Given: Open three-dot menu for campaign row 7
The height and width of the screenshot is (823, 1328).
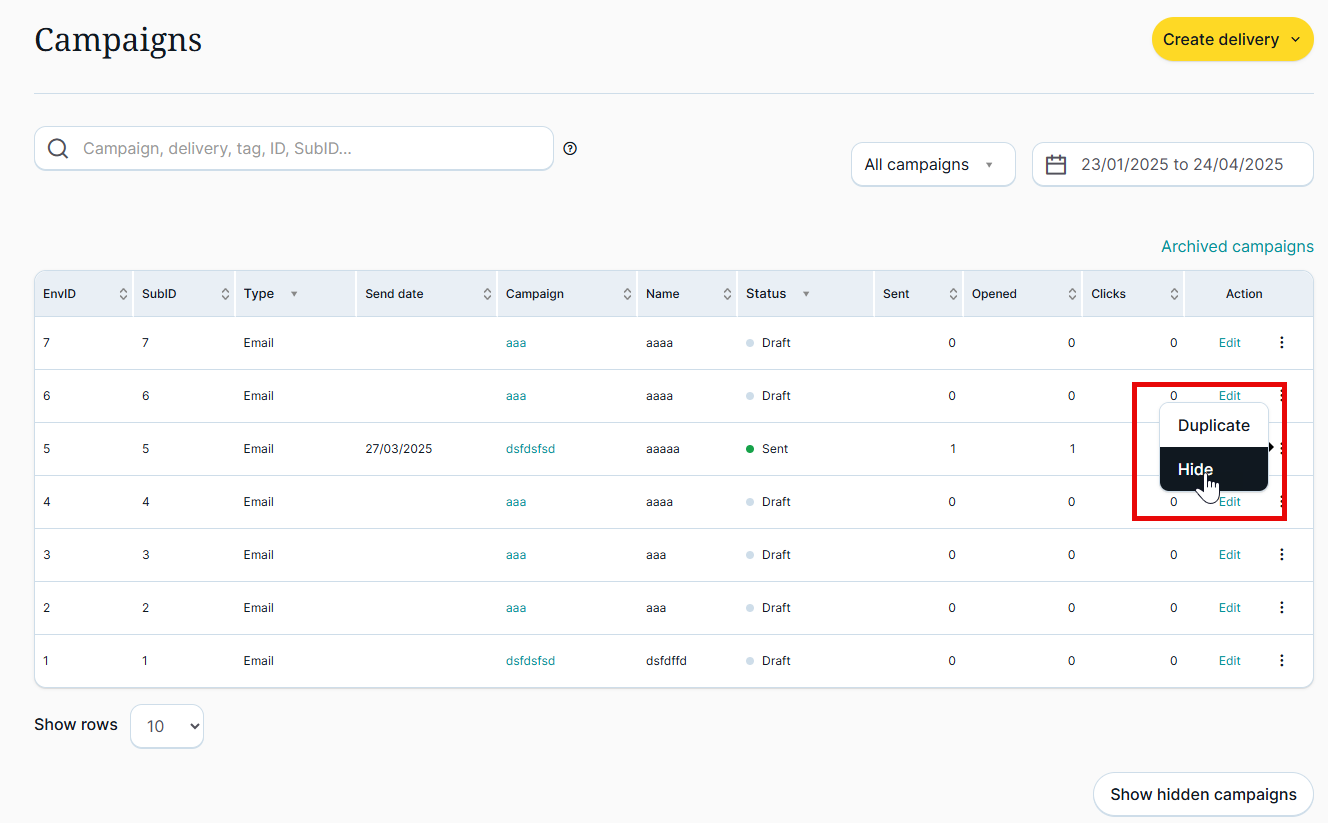Looking at the screenshot, I should [1281, 343].
